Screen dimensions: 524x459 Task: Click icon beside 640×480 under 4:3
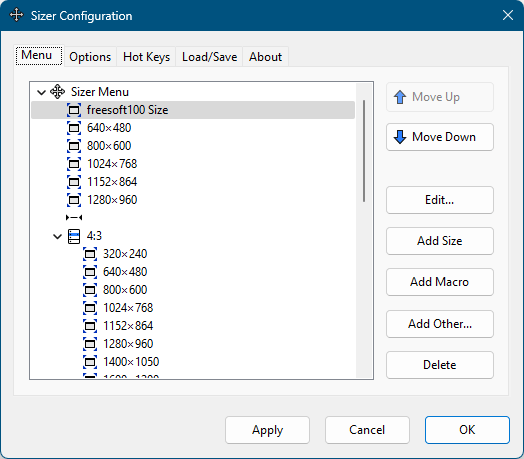tap(90, 272)
